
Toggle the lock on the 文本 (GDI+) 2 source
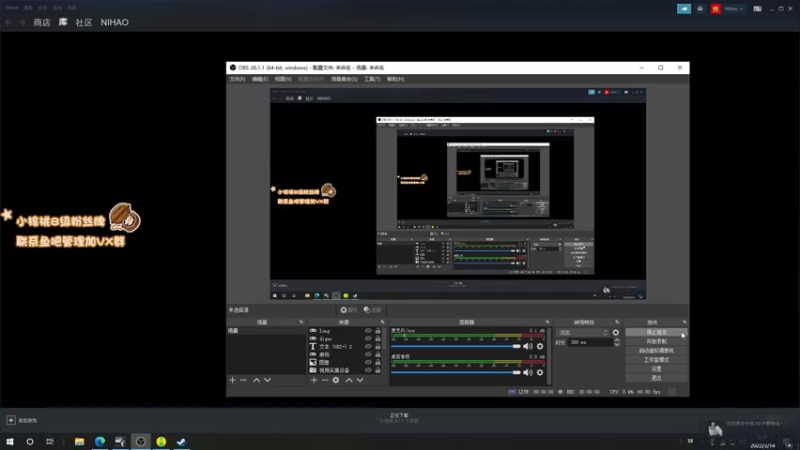pyautogui.click(x=378, y=346)
